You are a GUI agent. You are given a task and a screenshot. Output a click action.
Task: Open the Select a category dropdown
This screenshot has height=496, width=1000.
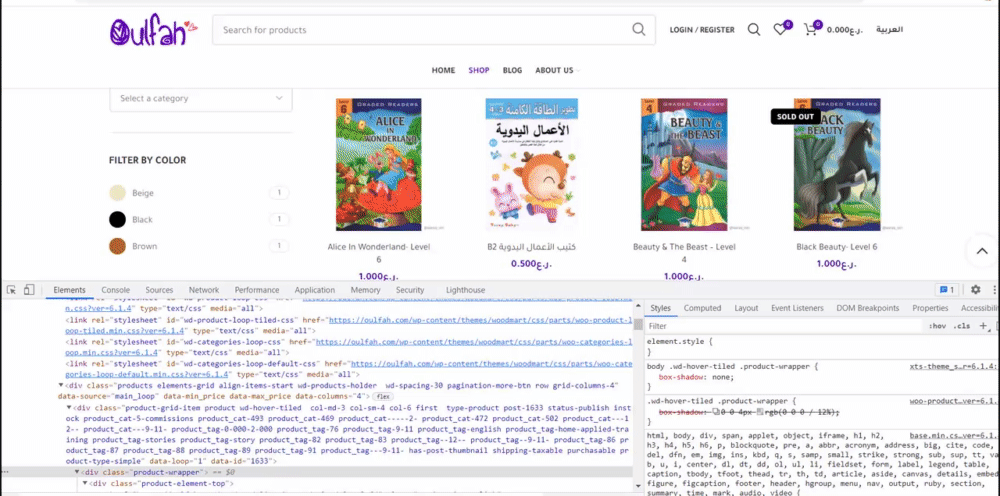click(201, 98)
